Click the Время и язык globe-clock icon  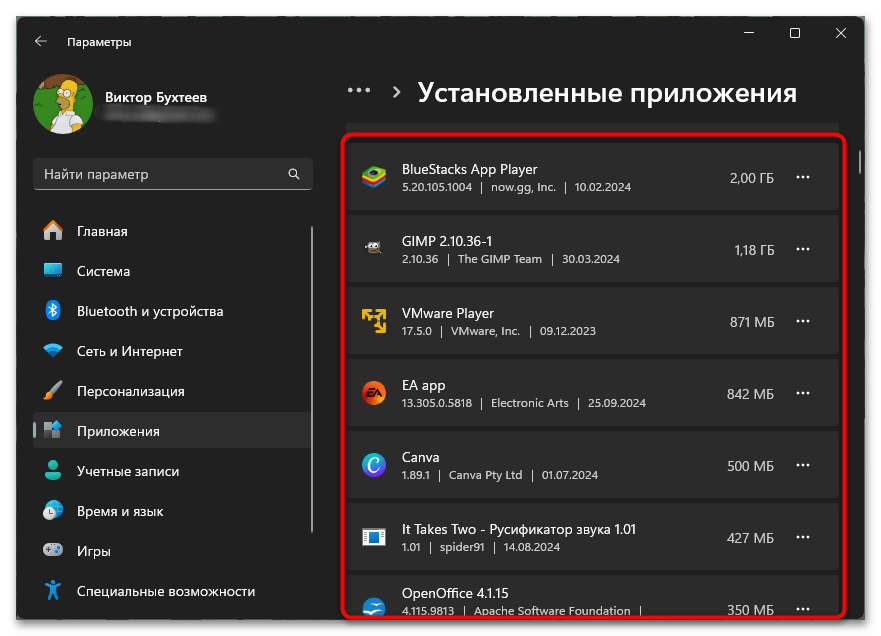[53, 510]
